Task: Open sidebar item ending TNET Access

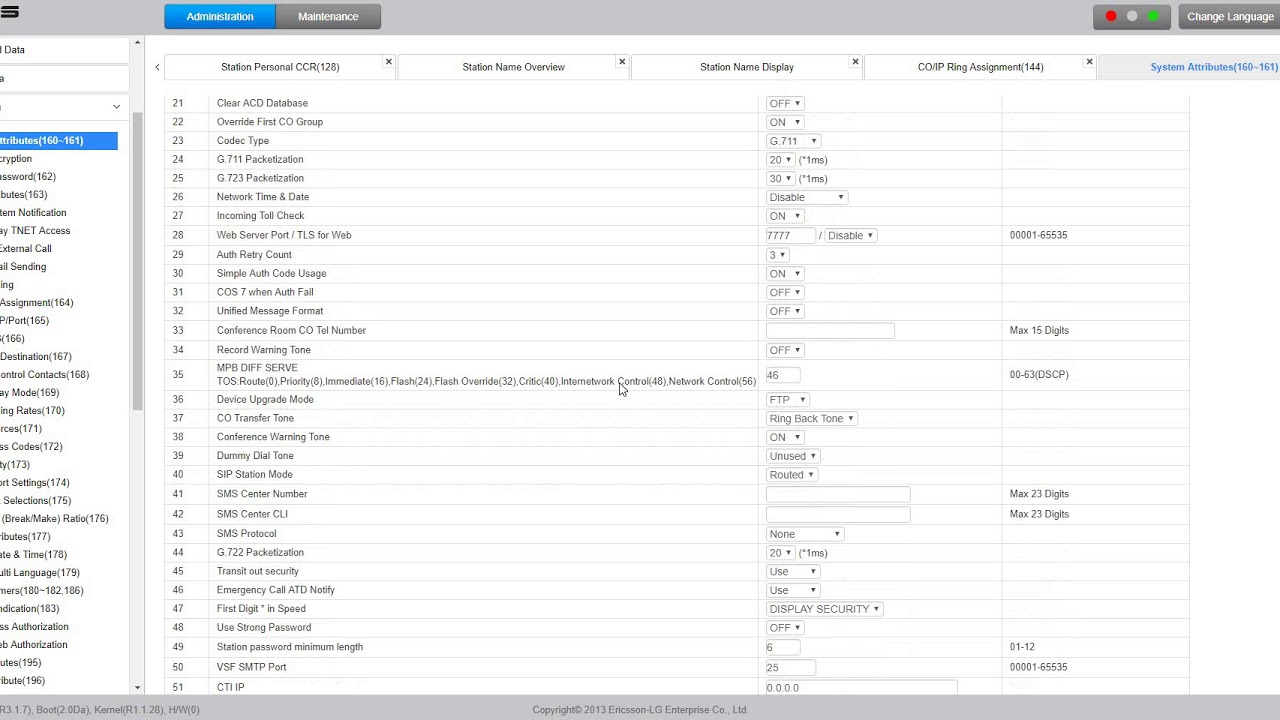Action: tap(35, 231)
